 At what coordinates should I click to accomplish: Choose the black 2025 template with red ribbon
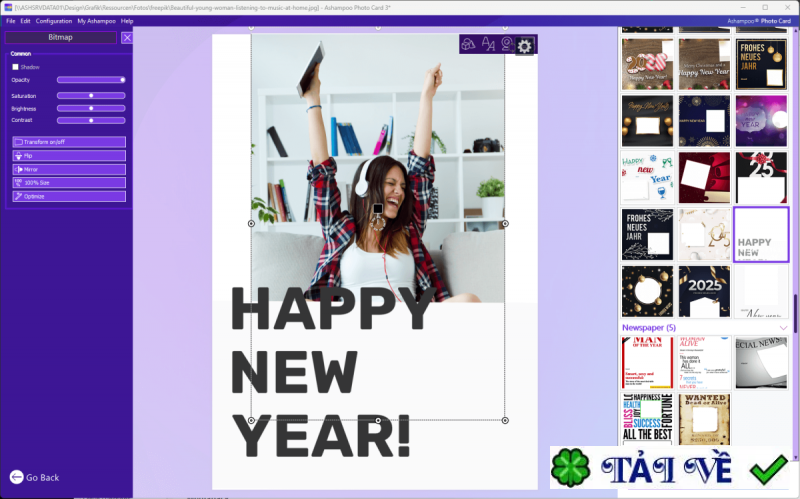point(761,178)
